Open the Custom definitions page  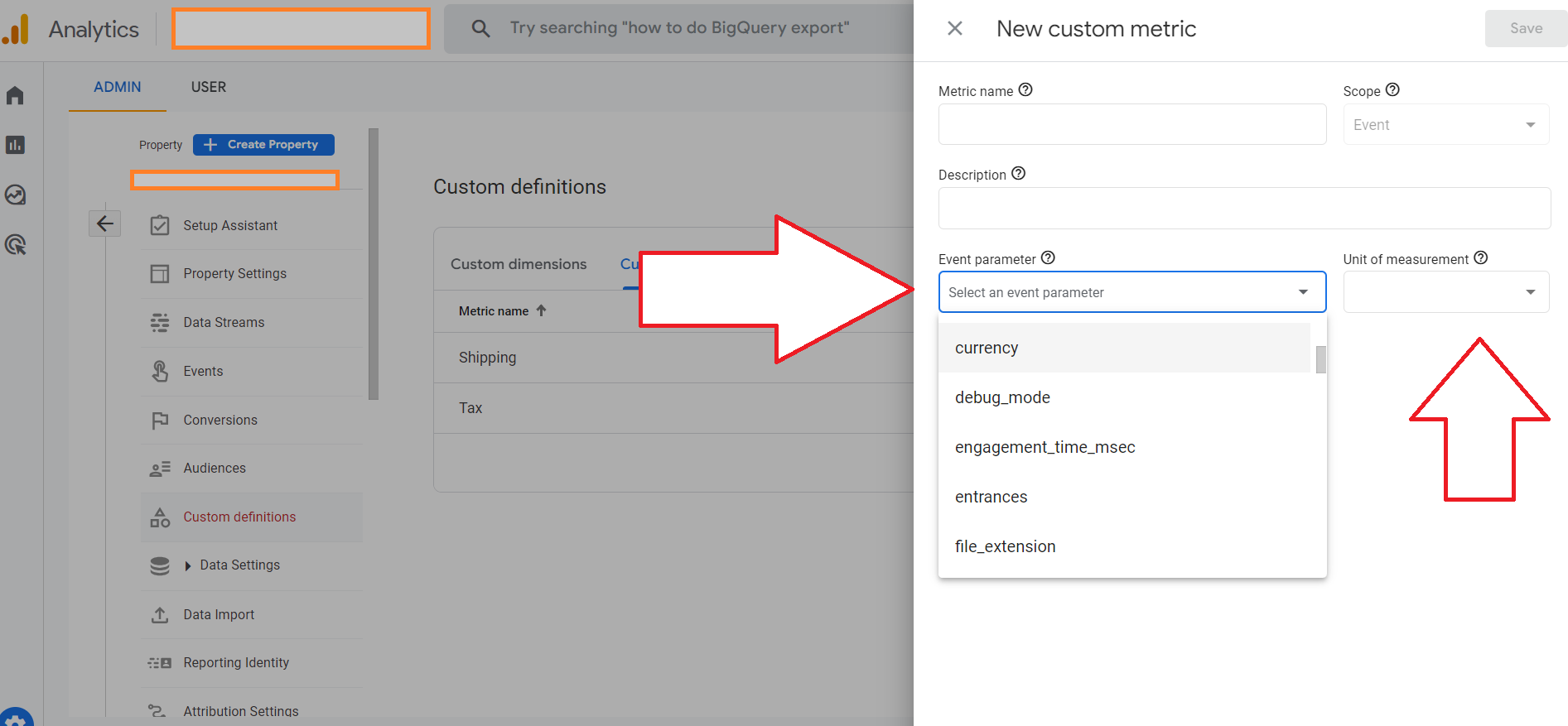[x=239, y=517]
